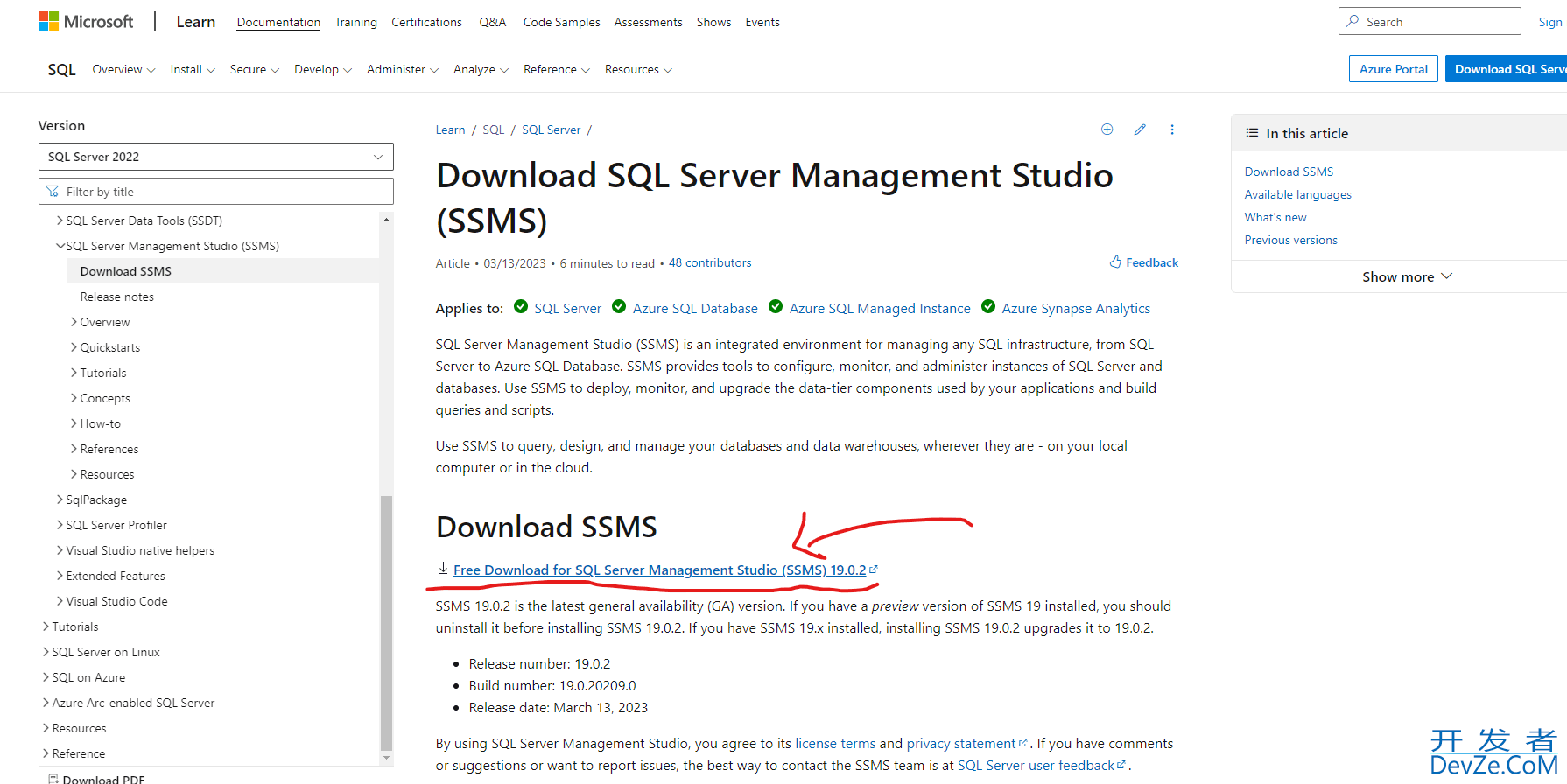Click the search magnifier icon

pos(1353,21)
